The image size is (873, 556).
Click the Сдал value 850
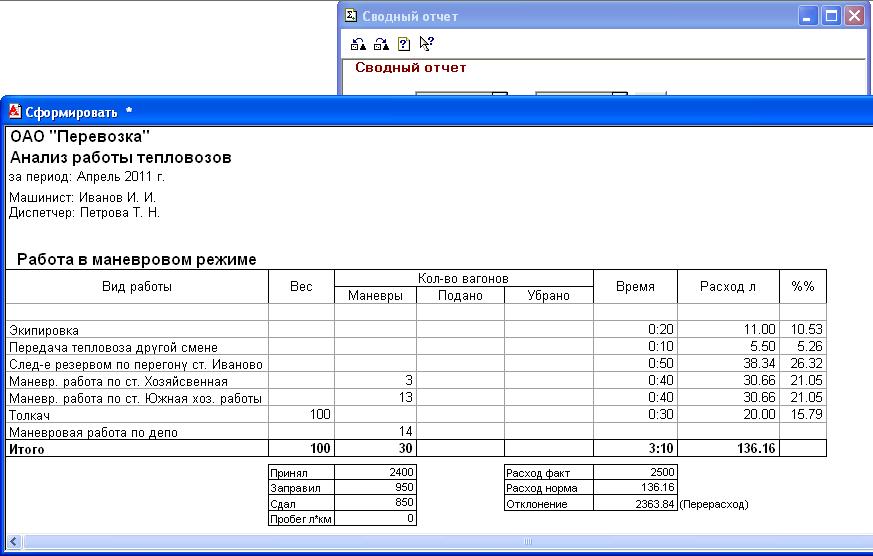(404, 503)
